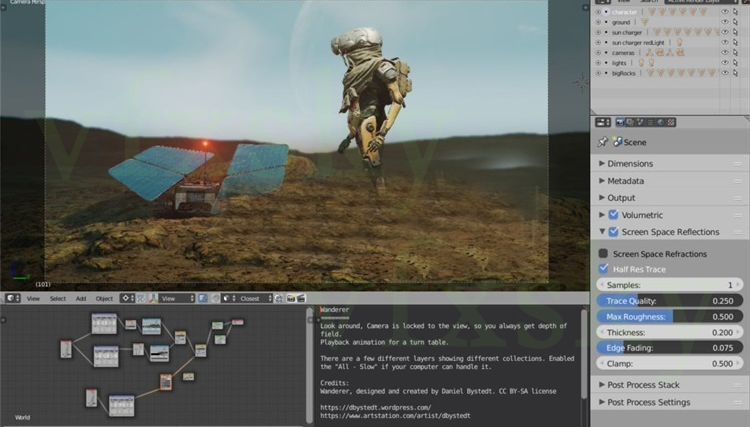The image size is (750, 427).
Task: Open the Object menu
Action: tap(104, 298)
